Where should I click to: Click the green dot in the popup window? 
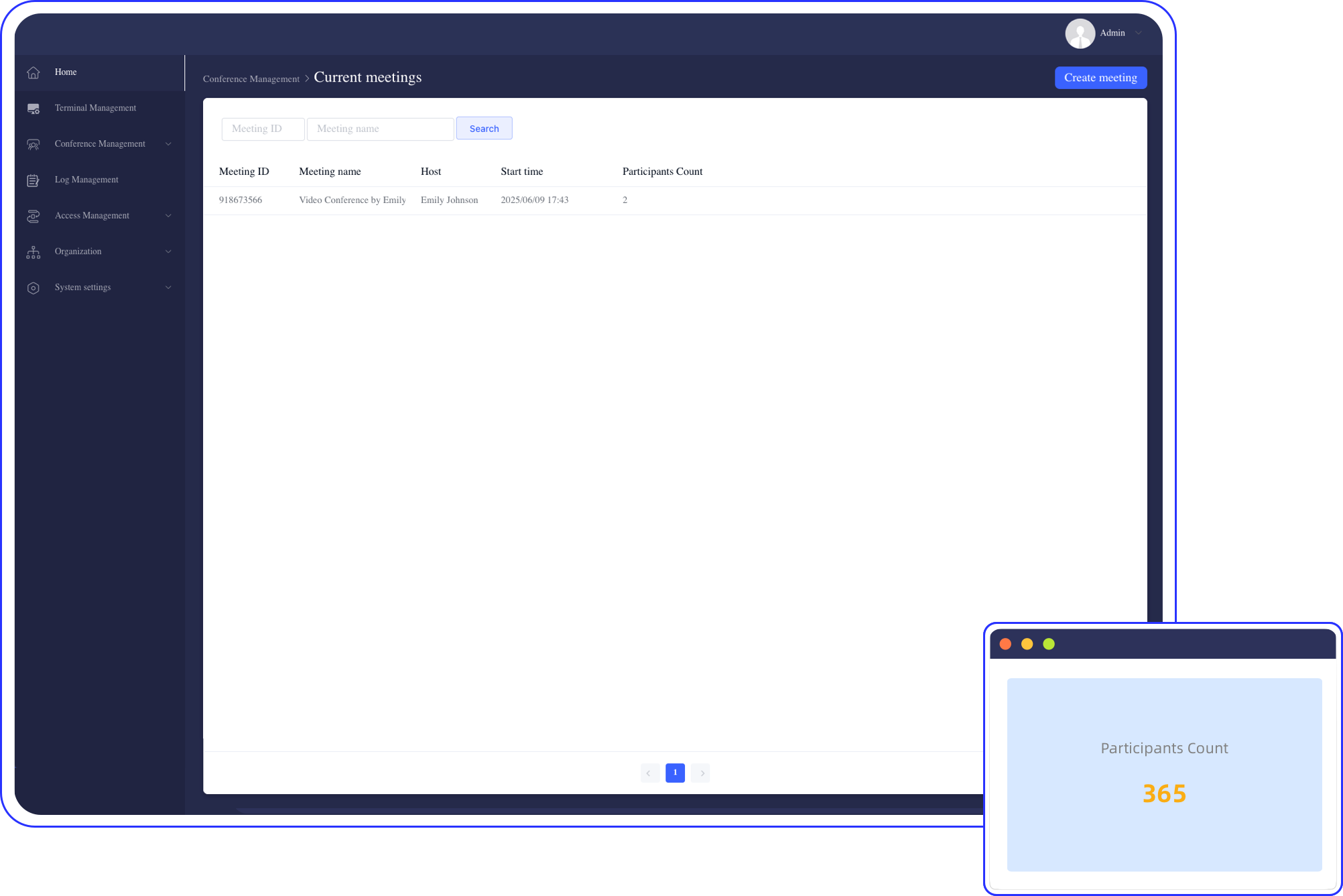(x=1048, y=643)
